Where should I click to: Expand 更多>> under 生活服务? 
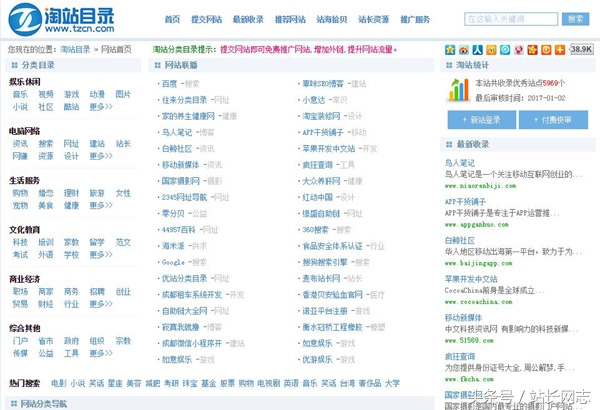click(x=101, y=206)
